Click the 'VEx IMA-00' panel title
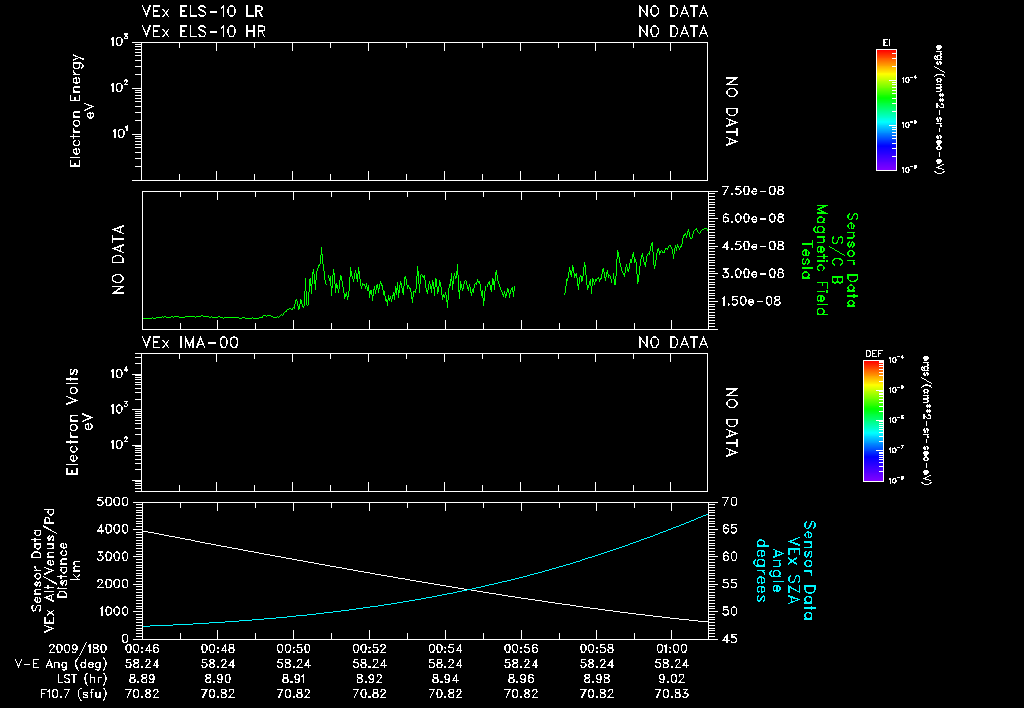Viewport: 1024px width, 708px height. point(190,342)
